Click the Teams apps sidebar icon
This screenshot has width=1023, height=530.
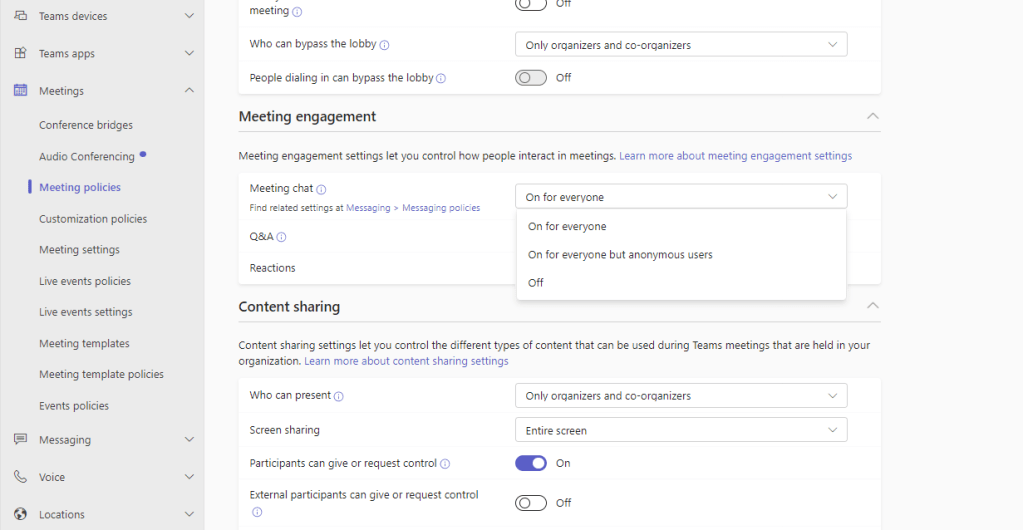[x=20, y=53]
